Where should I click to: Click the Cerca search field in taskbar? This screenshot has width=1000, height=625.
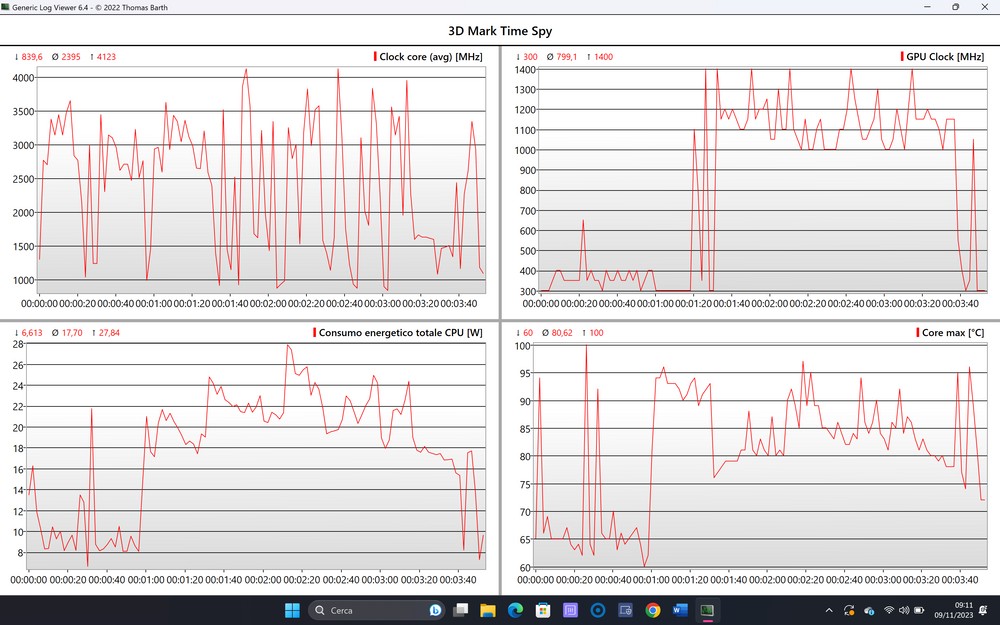(377, 610)
